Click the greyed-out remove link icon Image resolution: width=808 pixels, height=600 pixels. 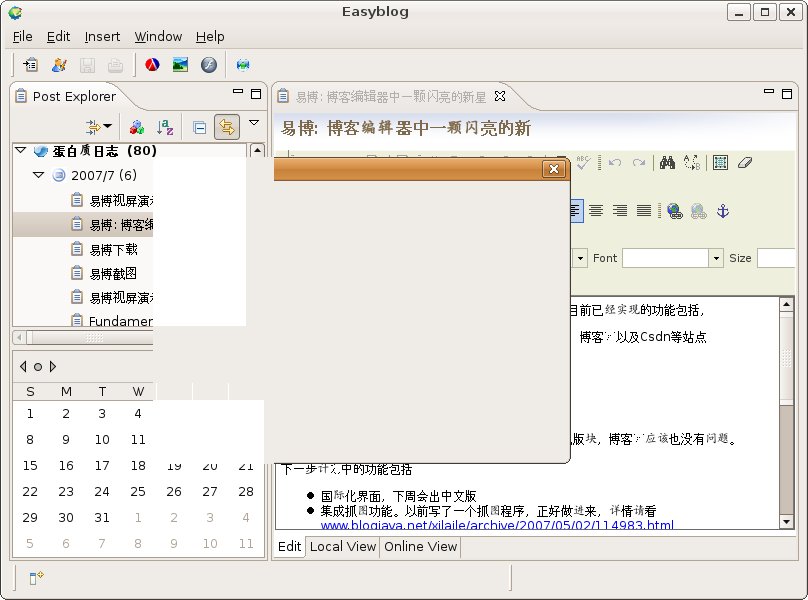click(x=699, y=211)
